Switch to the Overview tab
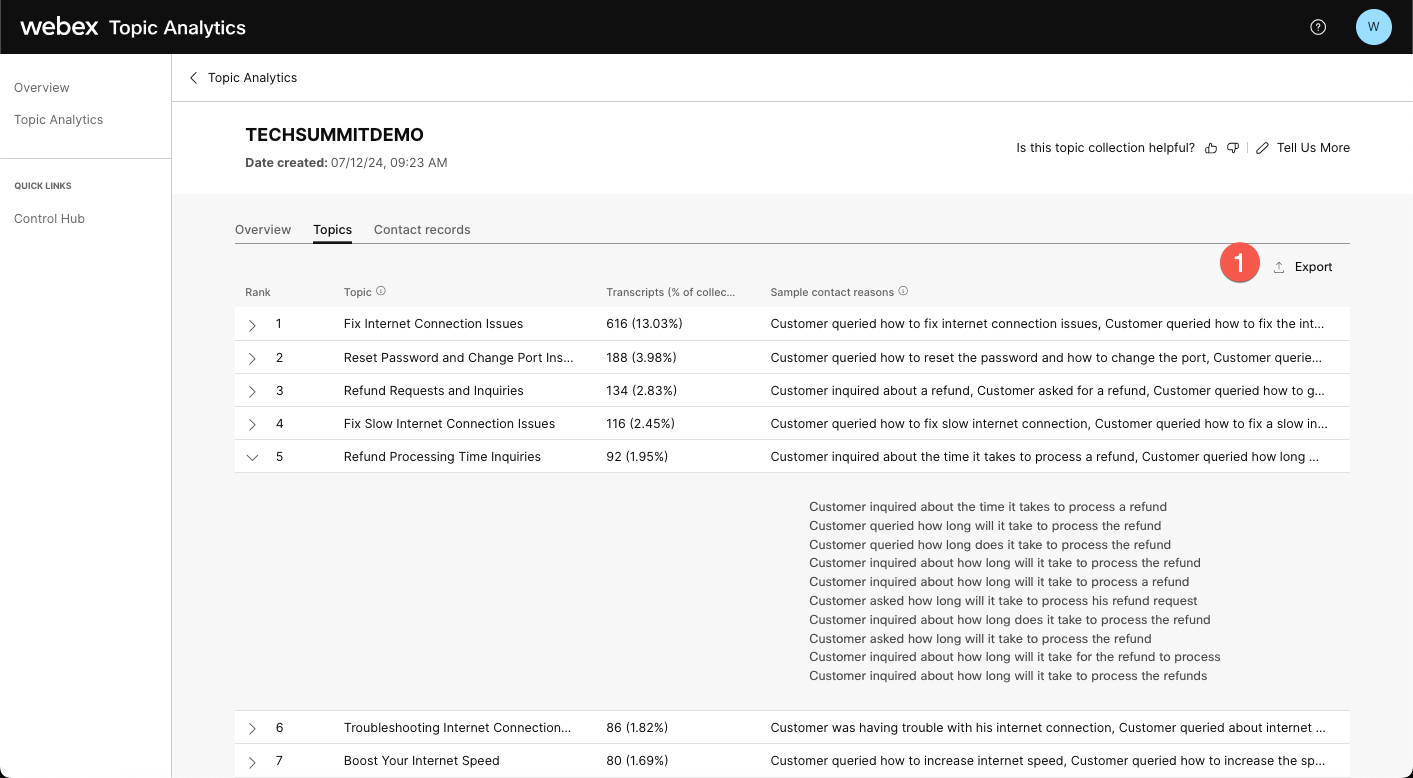 [x=263, y=230]
